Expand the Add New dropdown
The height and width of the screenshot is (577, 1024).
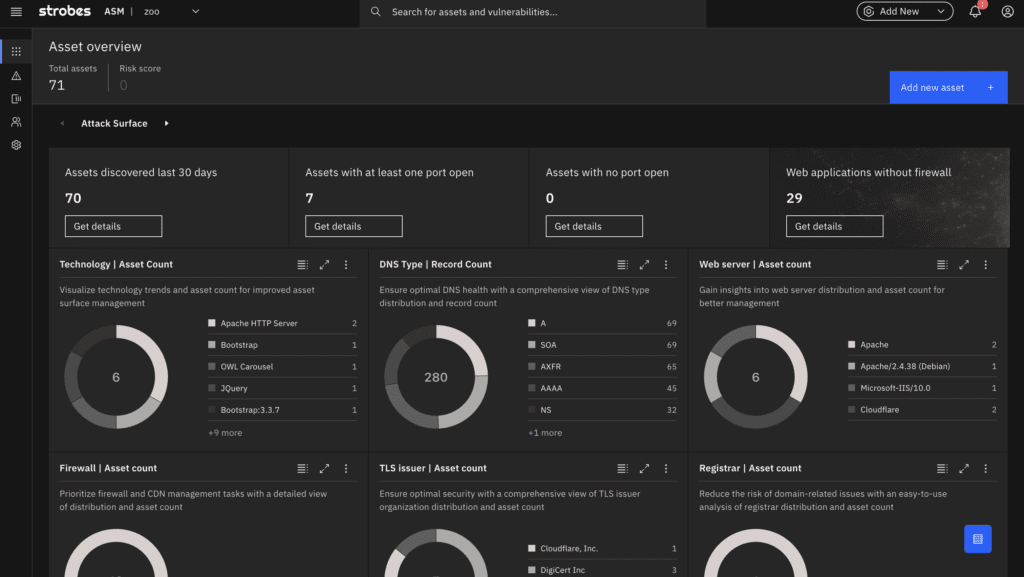(904, 12)
